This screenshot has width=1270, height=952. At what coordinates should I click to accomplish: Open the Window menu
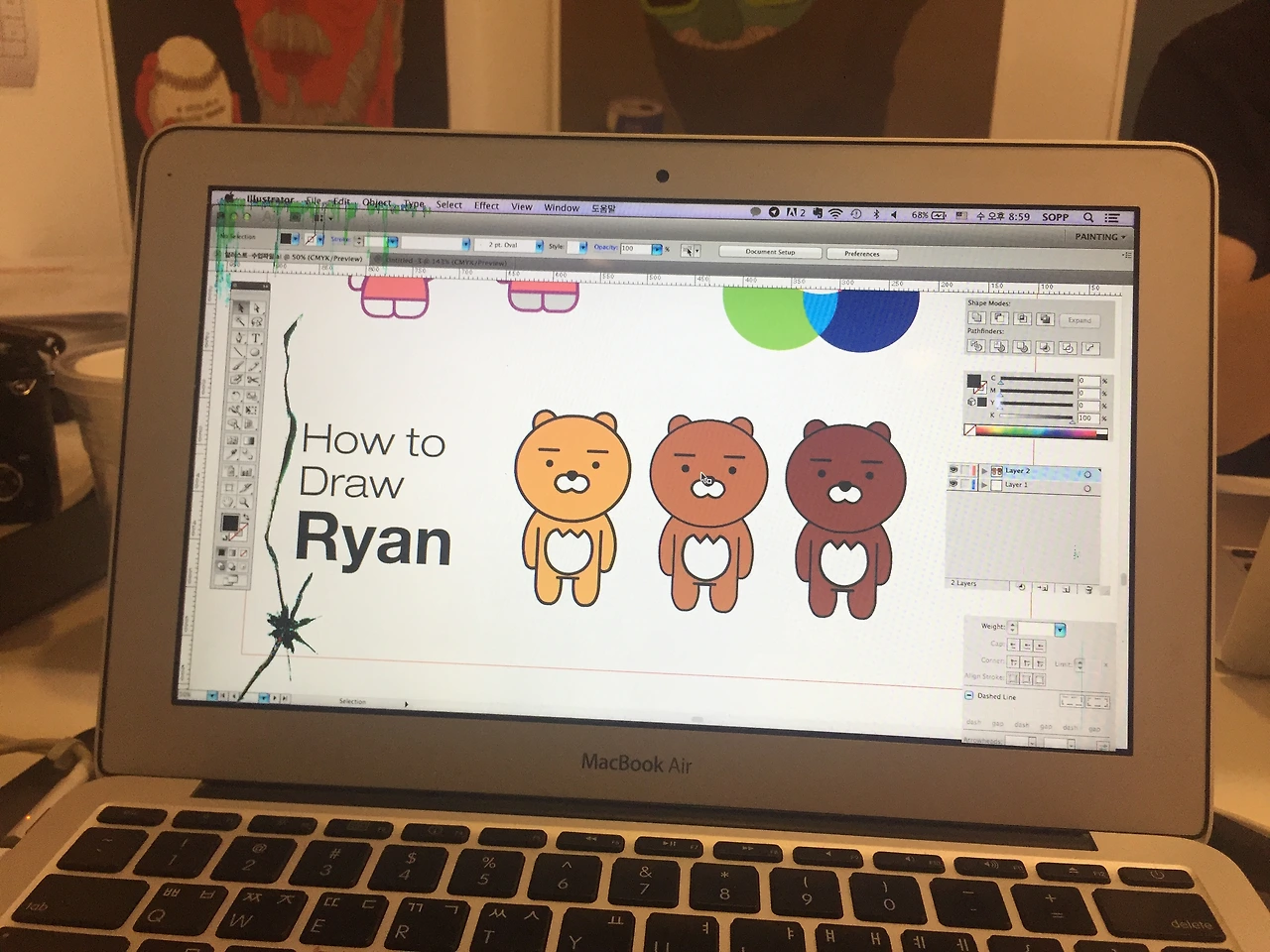(x=562, y=208)
